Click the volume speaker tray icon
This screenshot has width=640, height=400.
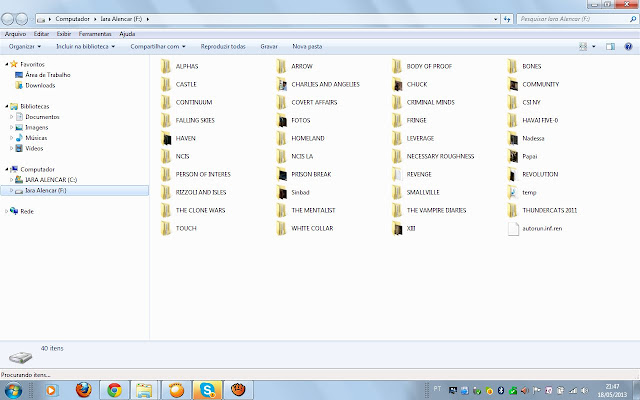coord(584,391)
